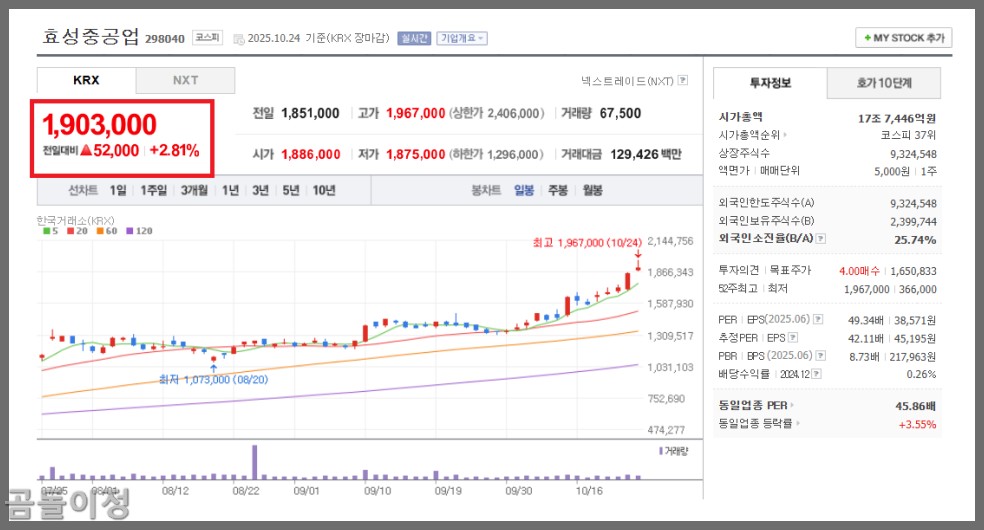Viewport: 984px width, 530px height.
Task: Click the 거래량 volume legend label
Action: click(x=673, y=451)
